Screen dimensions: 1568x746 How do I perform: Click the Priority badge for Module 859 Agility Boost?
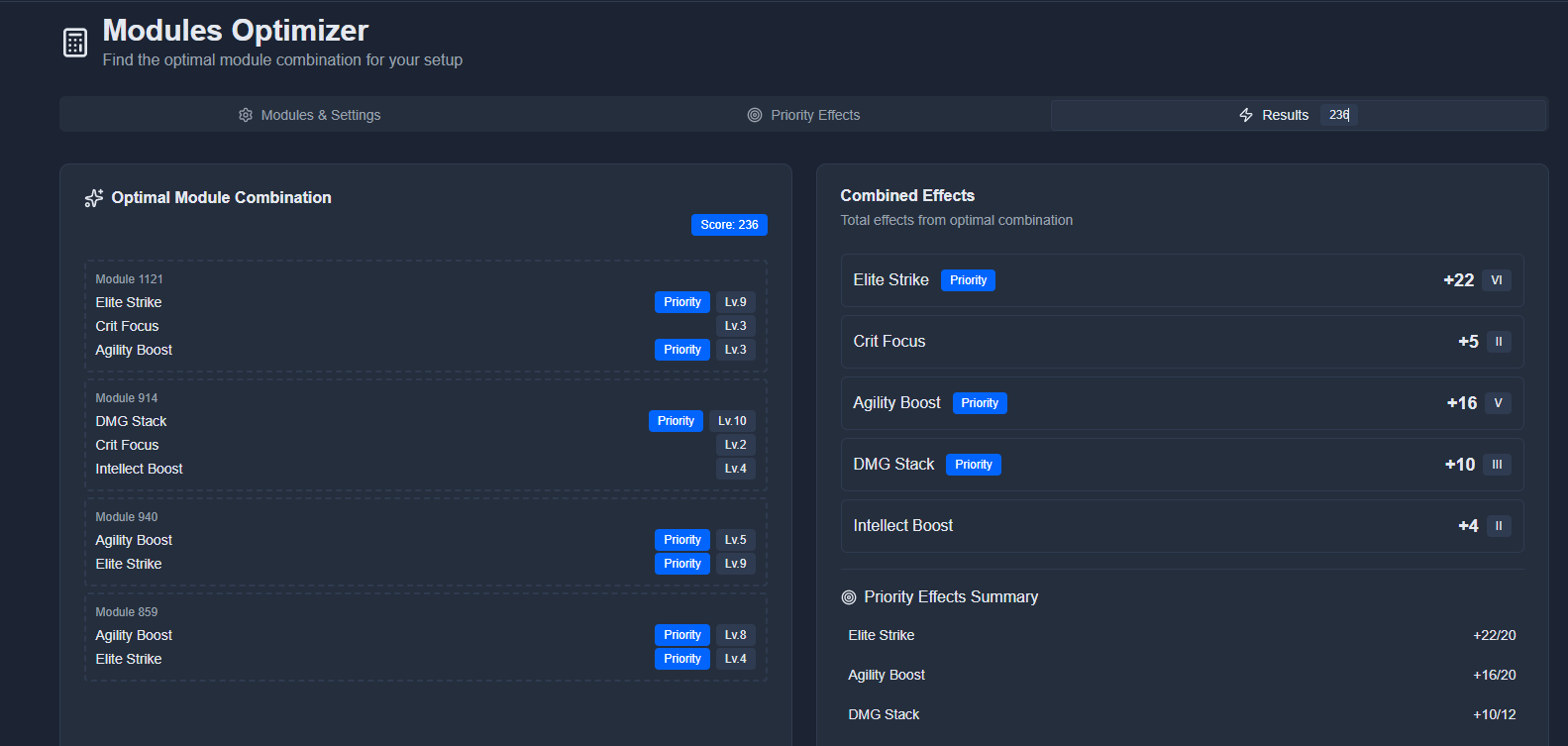(682, 635)
